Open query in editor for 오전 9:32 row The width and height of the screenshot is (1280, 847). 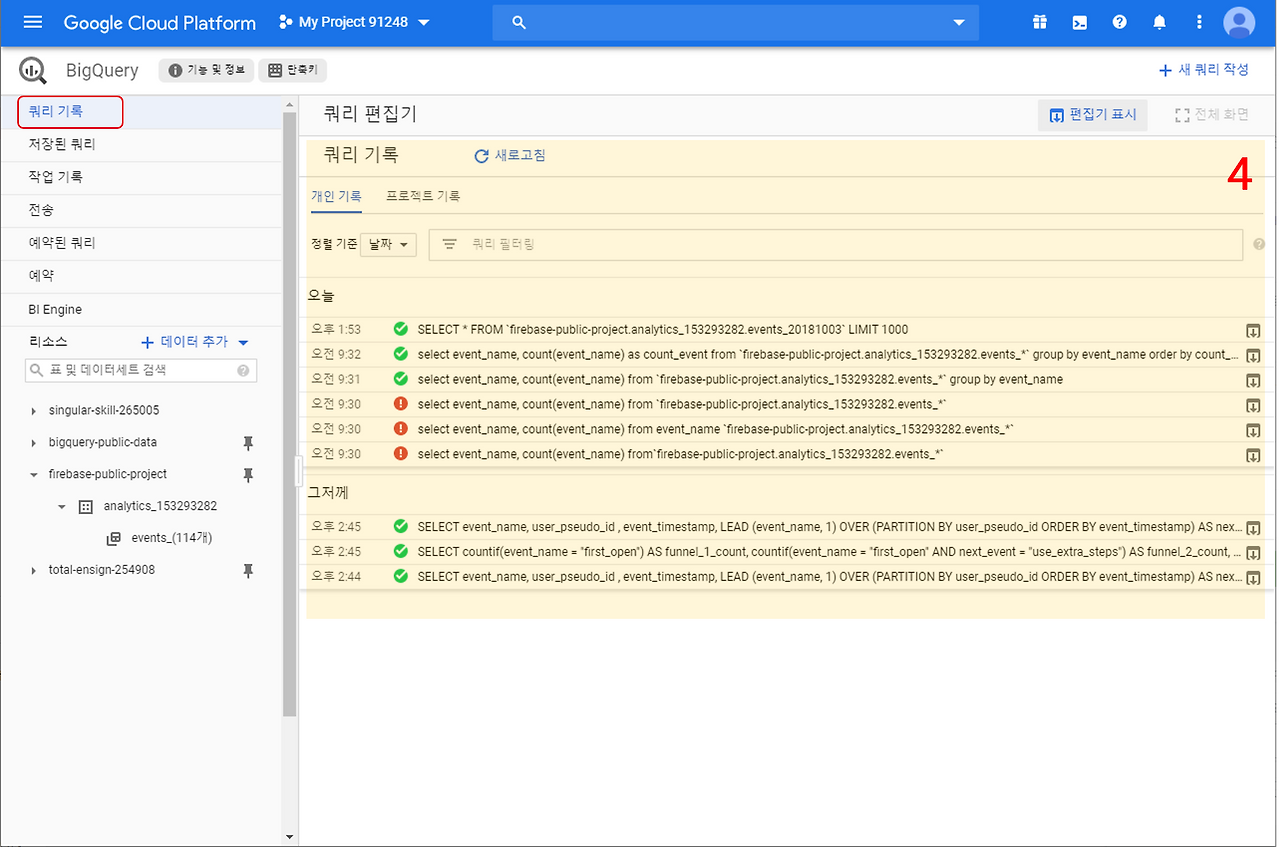tap(1252, 356)
